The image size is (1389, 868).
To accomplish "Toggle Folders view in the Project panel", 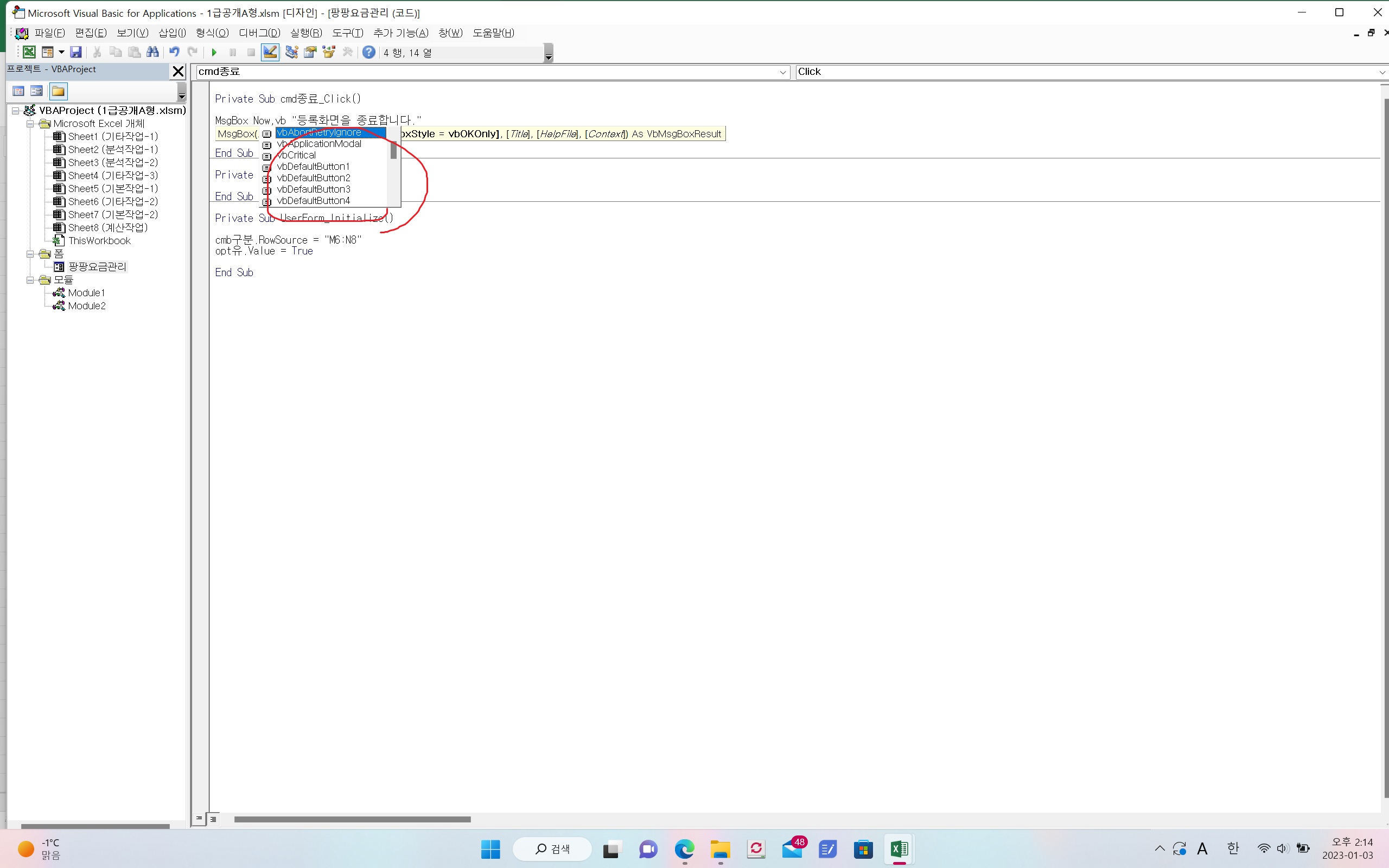I will [x=58, y=91].
